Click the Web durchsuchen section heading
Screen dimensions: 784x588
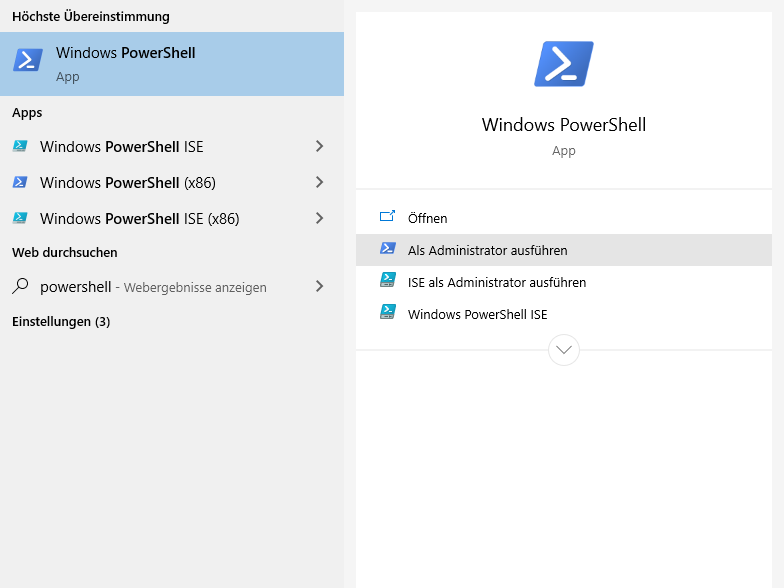click(x=64, y=252)
